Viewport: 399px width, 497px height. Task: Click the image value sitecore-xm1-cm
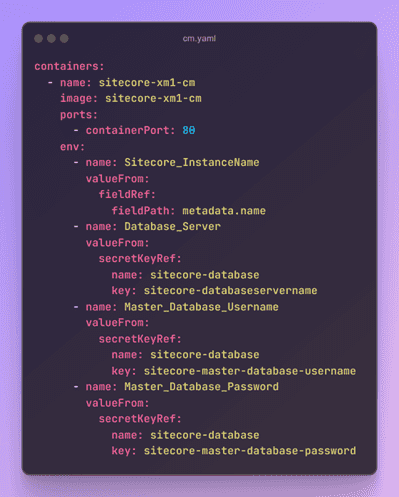coord(153,98)
